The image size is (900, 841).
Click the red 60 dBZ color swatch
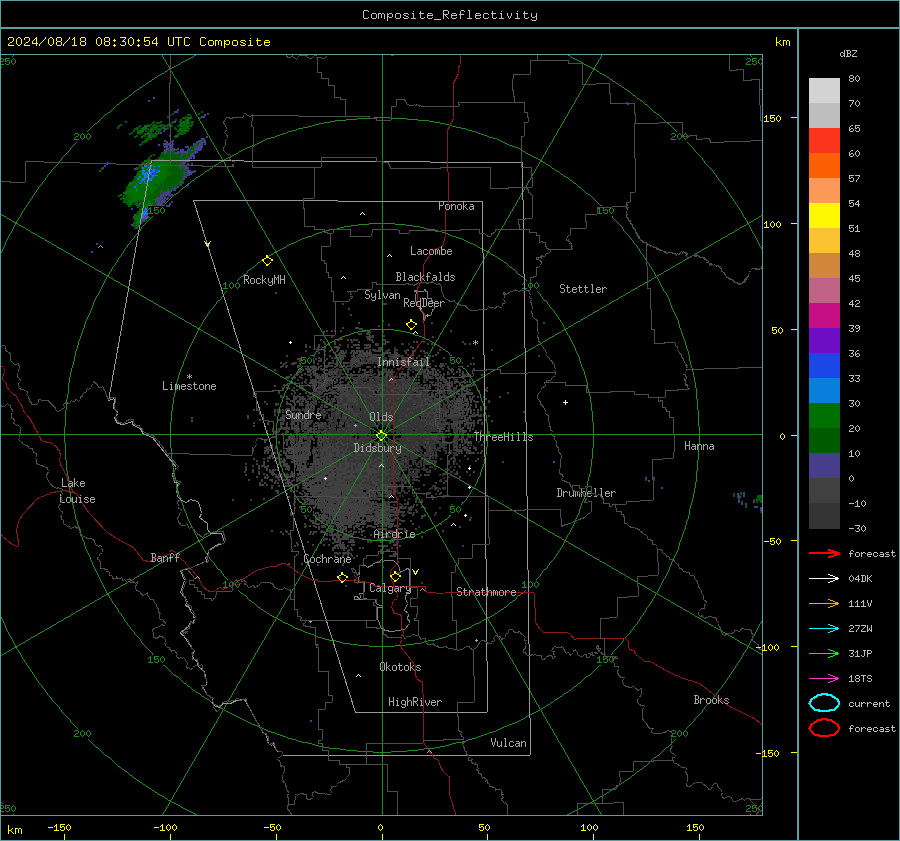[824, 141]
